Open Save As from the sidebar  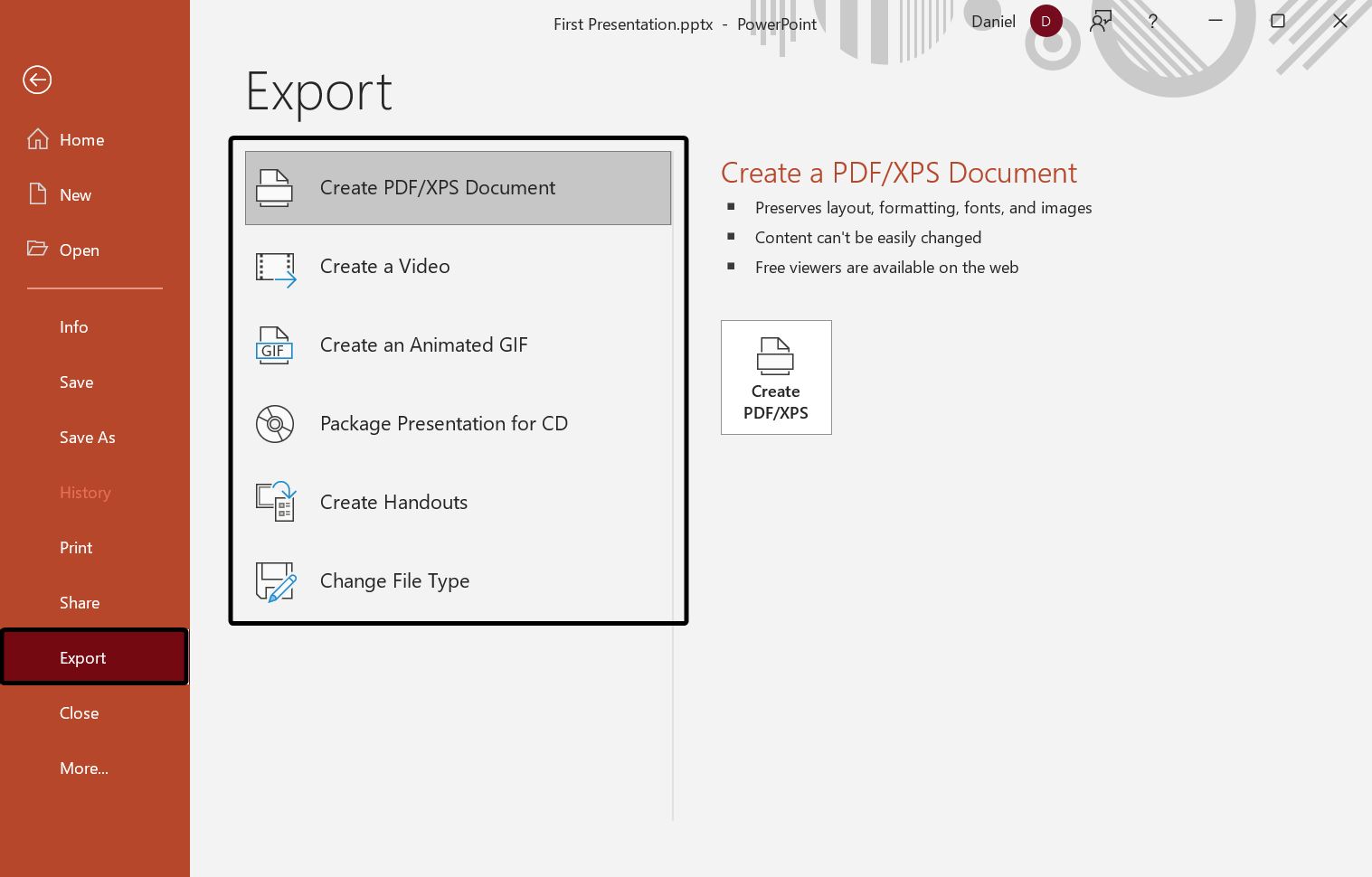87,437
